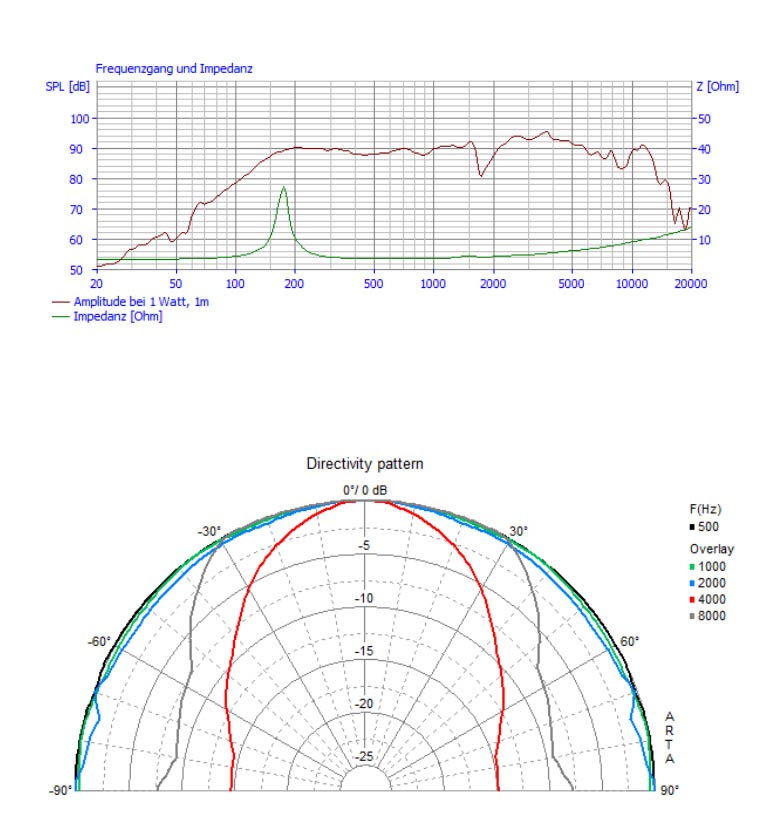The image size is (757, 818).
Task: Click the 10000 frequency axis label
Action: [632, 284]
